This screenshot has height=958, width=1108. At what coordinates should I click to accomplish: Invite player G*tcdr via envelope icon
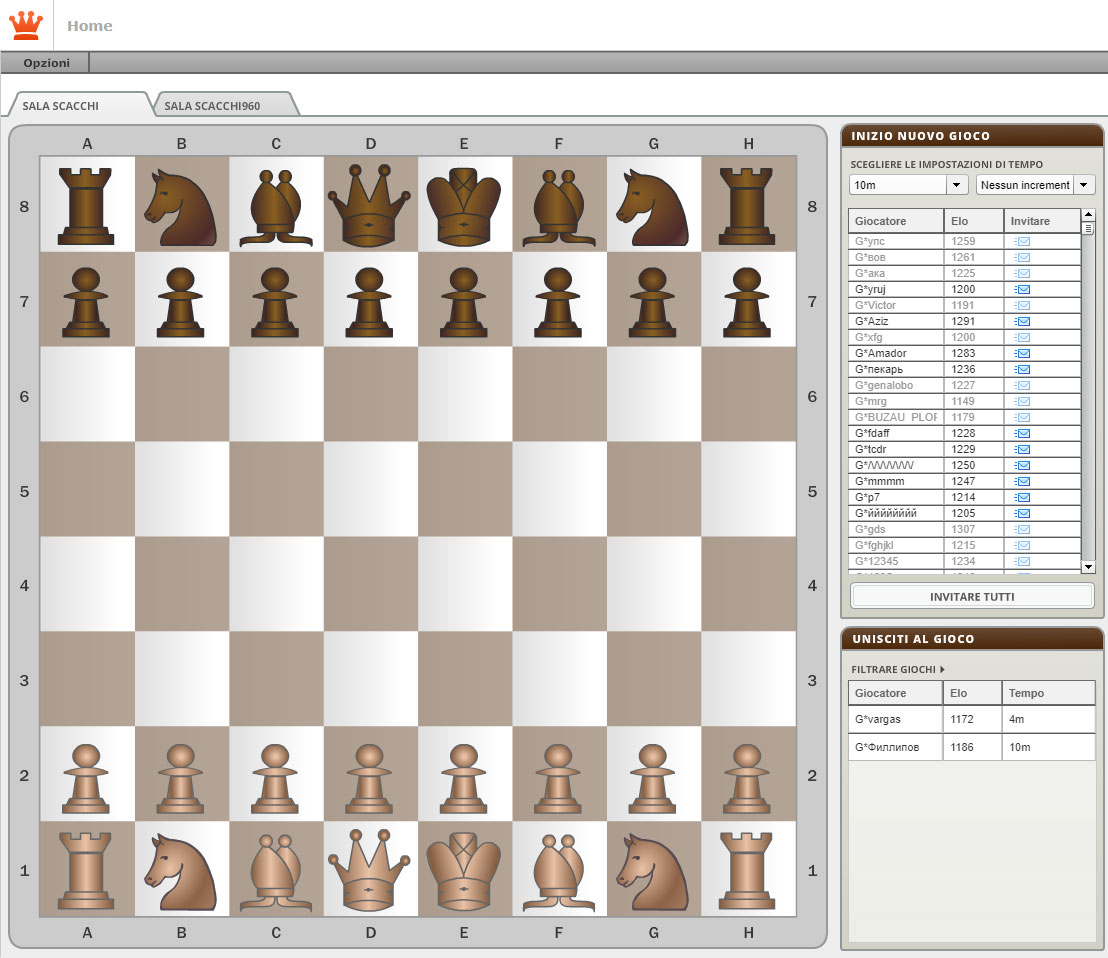1022,449
